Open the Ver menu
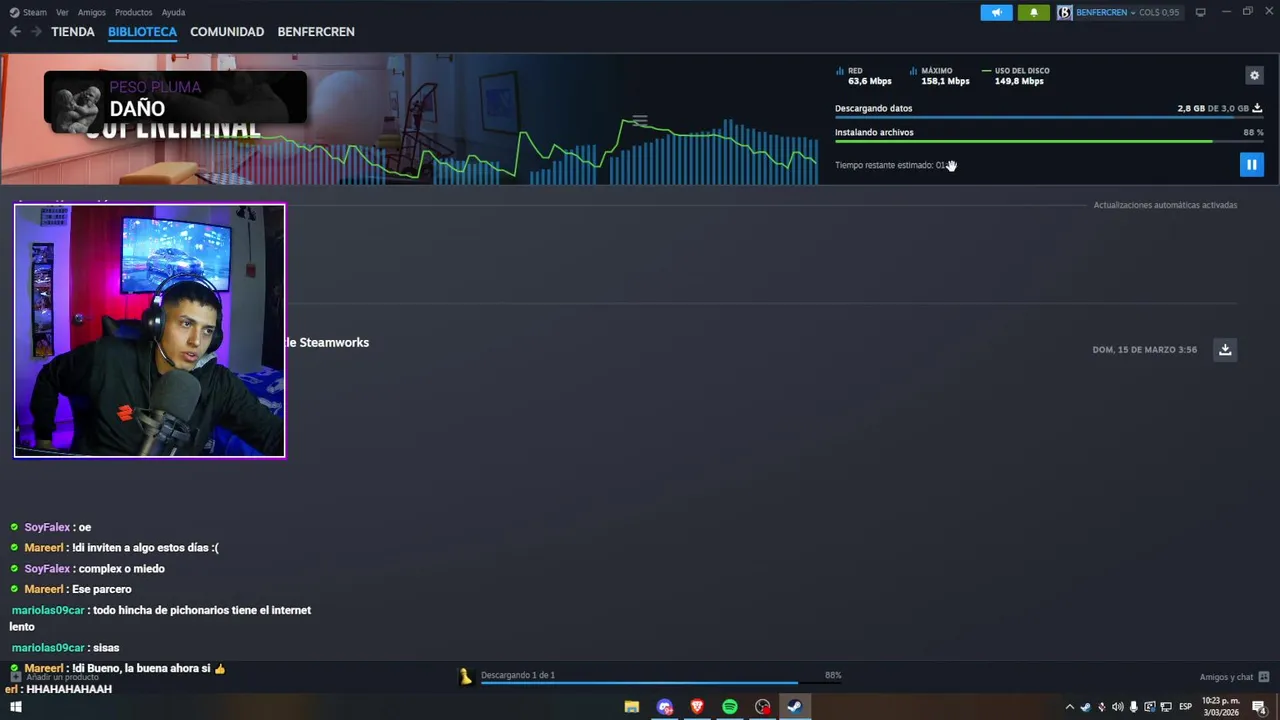Image resolution: width=1280 pixels, height=720 pixels. [62, 12]
